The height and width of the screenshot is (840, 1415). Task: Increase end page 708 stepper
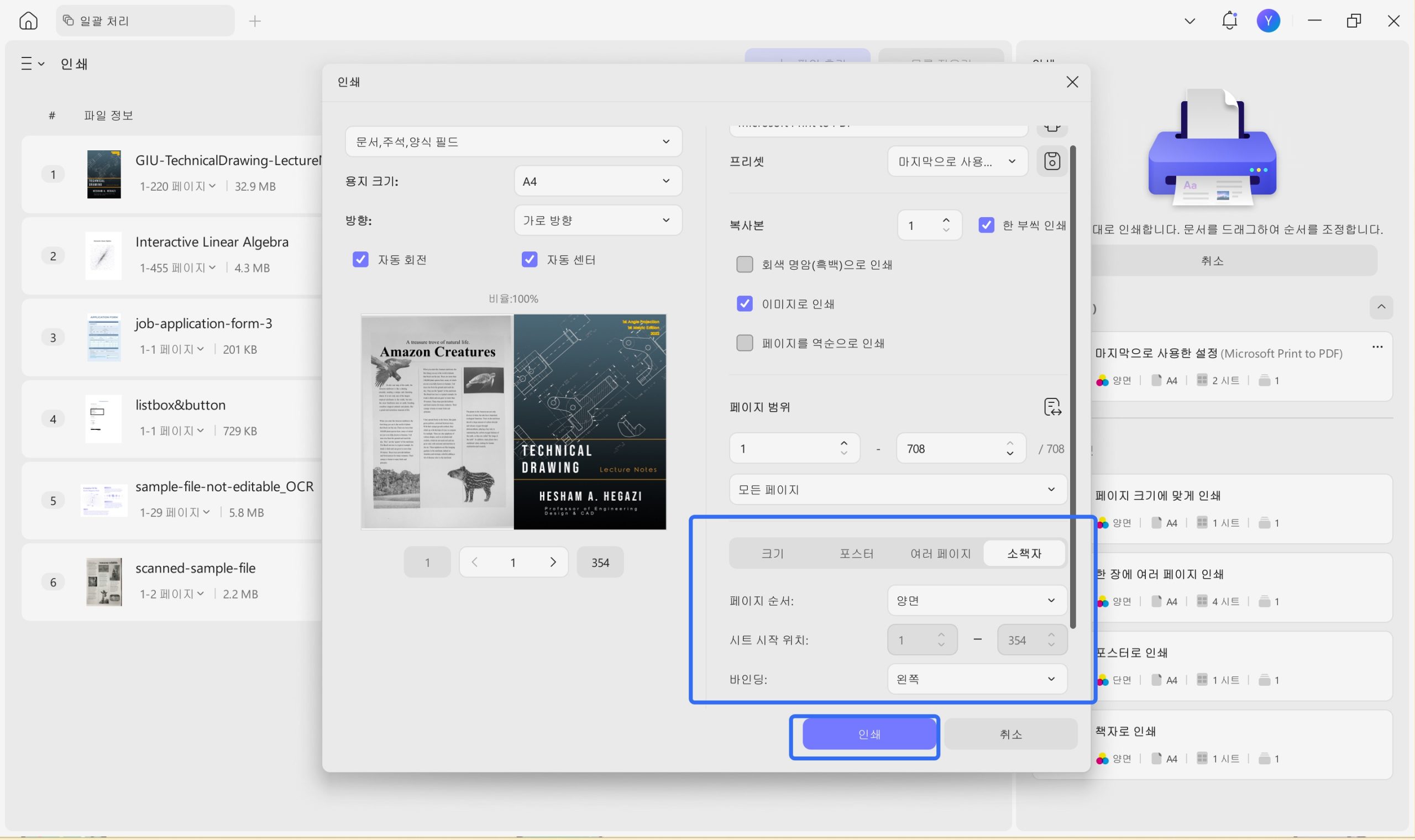pyautogui.click(x=1010, y=443)
